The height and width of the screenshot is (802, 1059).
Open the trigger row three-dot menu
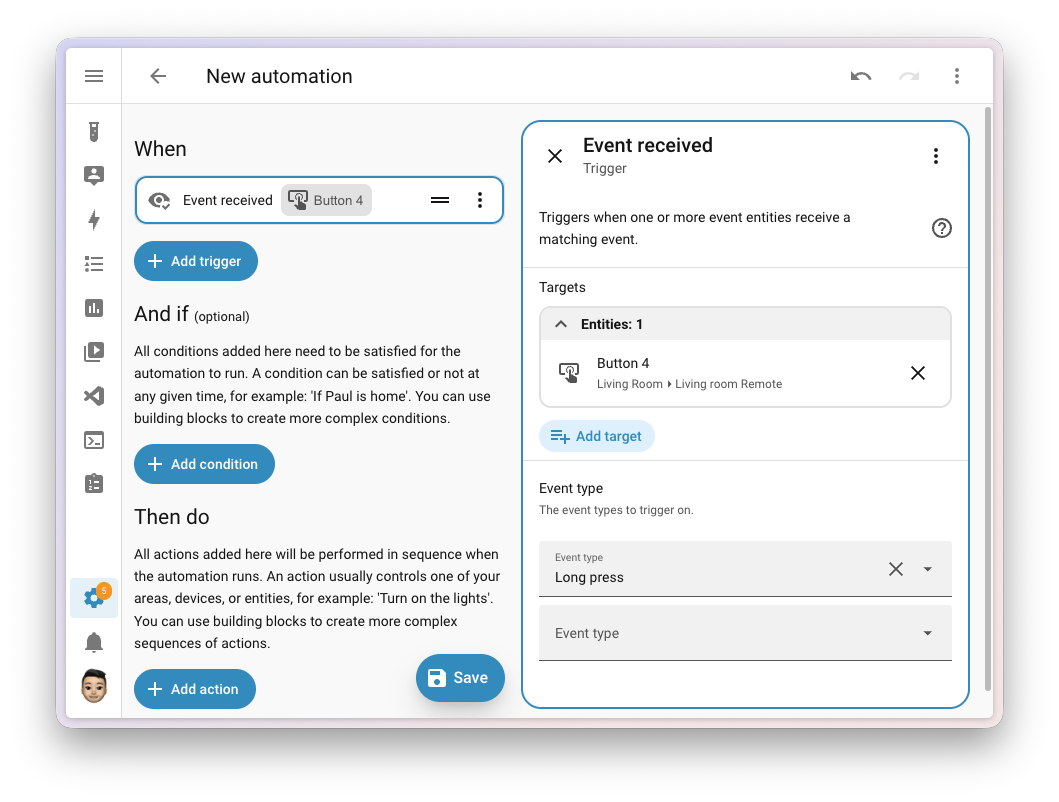pos(480,200)
